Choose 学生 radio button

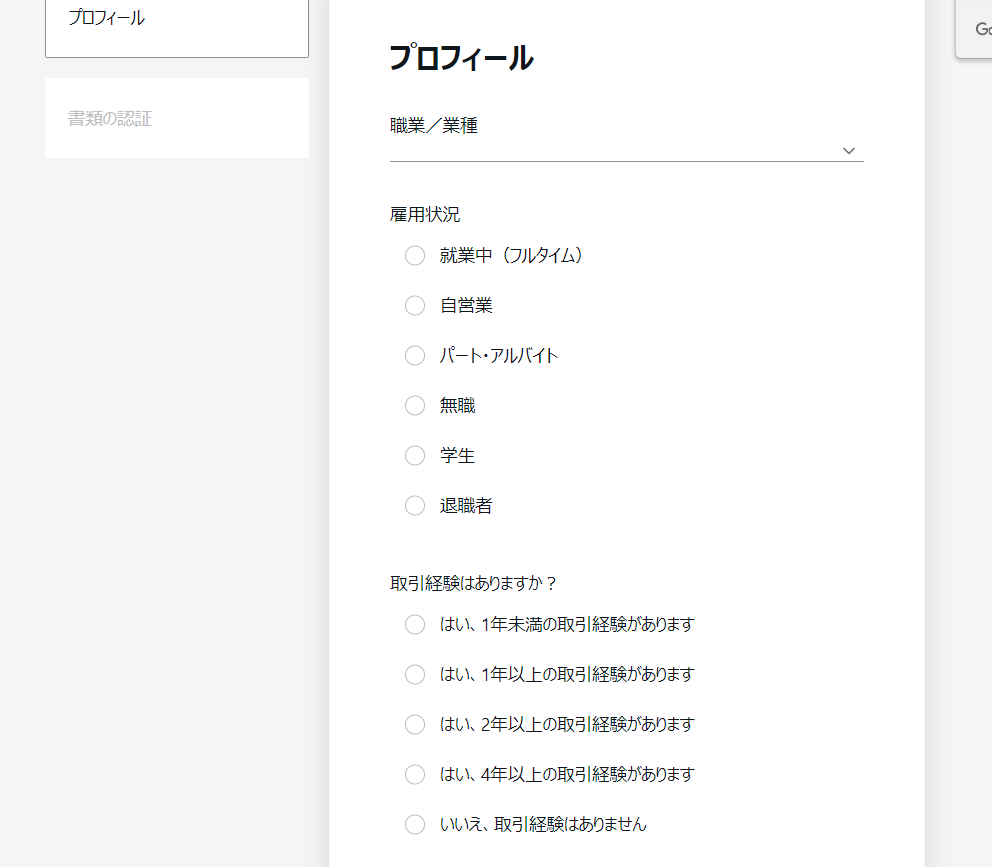(x=415, y=456)
